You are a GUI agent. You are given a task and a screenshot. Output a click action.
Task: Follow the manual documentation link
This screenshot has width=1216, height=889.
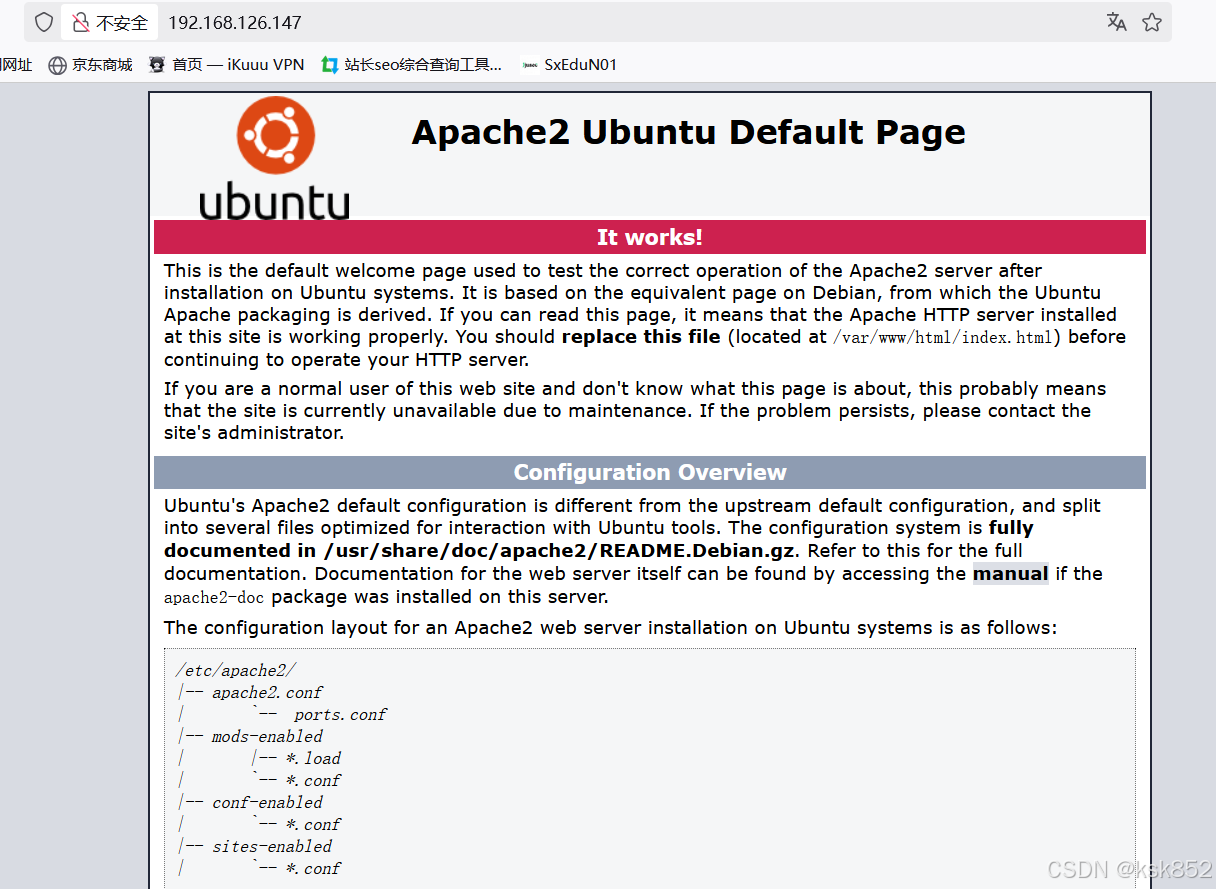[1010, 574]
